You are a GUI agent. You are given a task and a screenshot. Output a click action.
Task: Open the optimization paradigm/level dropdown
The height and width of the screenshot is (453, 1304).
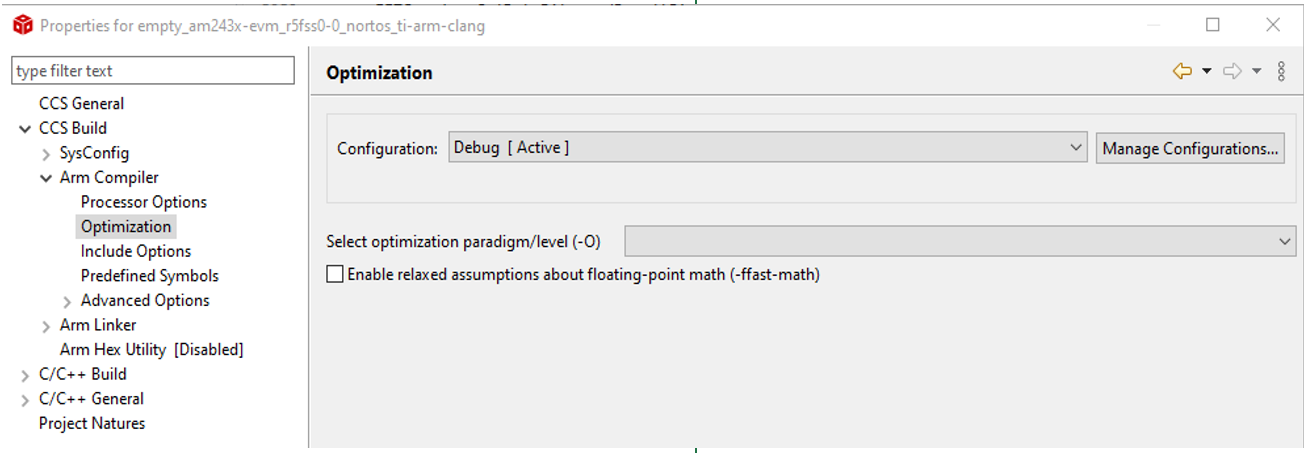[x=960, y=241]
